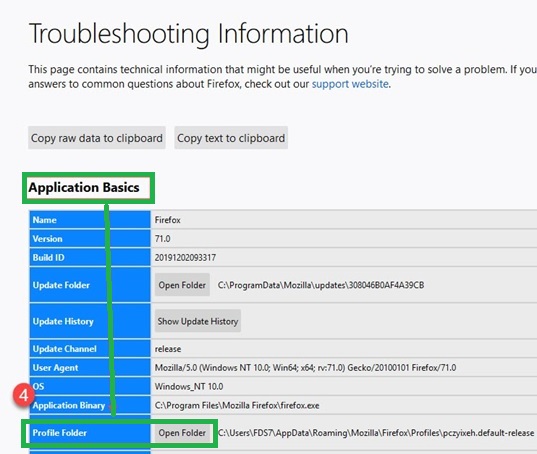Click the Update Folder label
The height and width of the screenshot is (454, 537).
click(61, 285)
